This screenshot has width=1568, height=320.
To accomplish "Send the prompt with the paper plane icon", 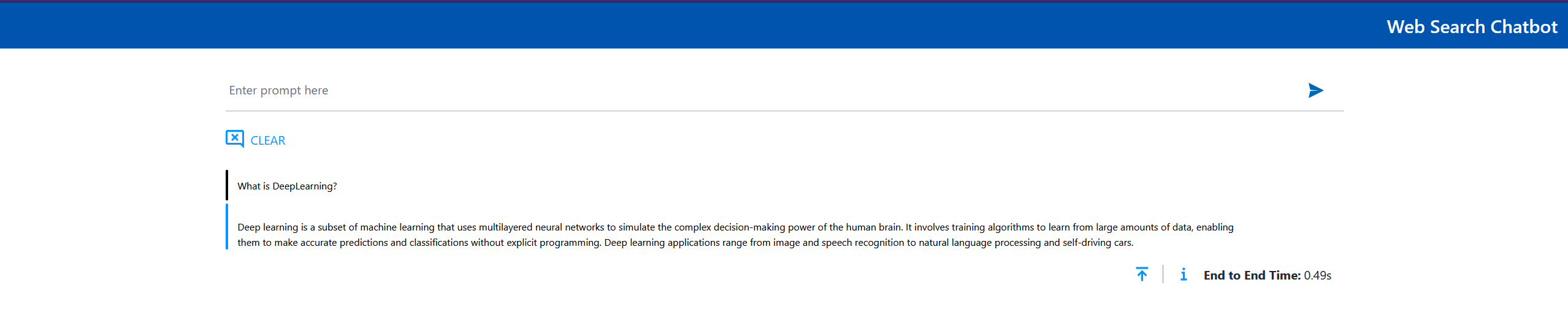I will (1315, 91).
